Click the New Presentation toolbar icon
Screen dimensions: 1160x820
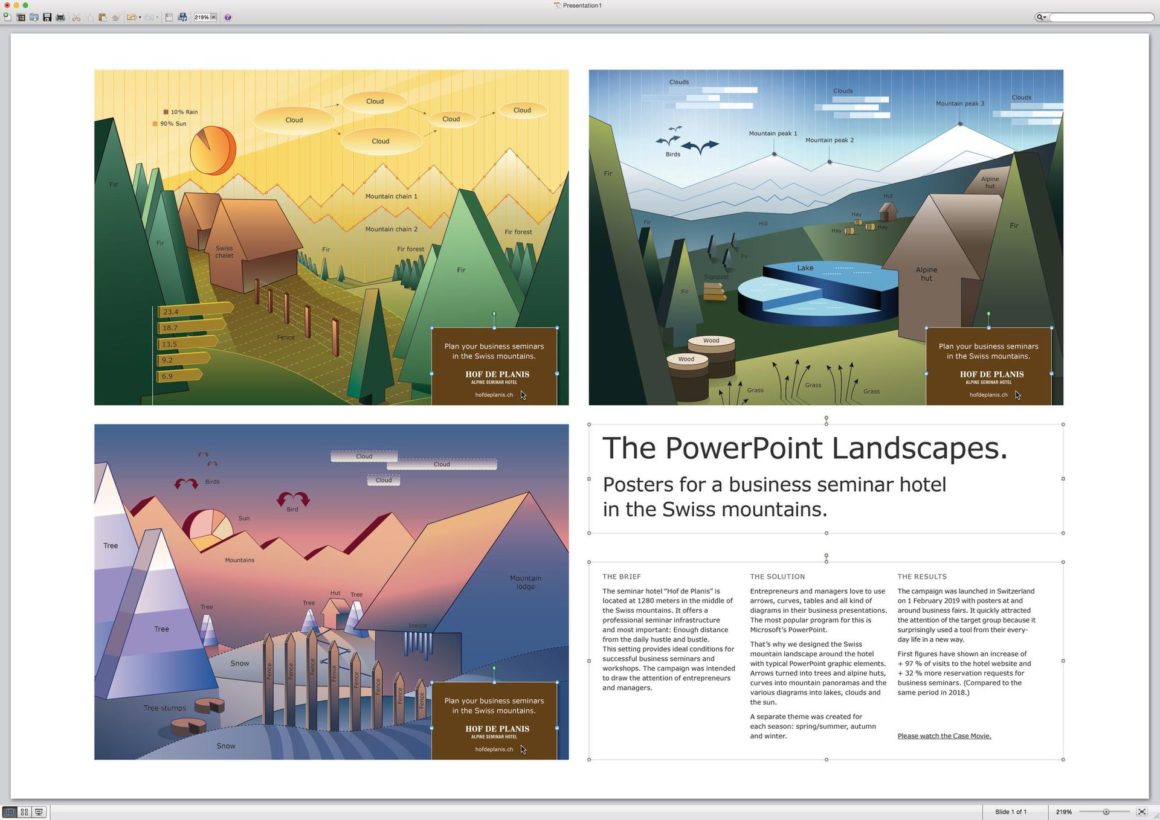(7, 16)
